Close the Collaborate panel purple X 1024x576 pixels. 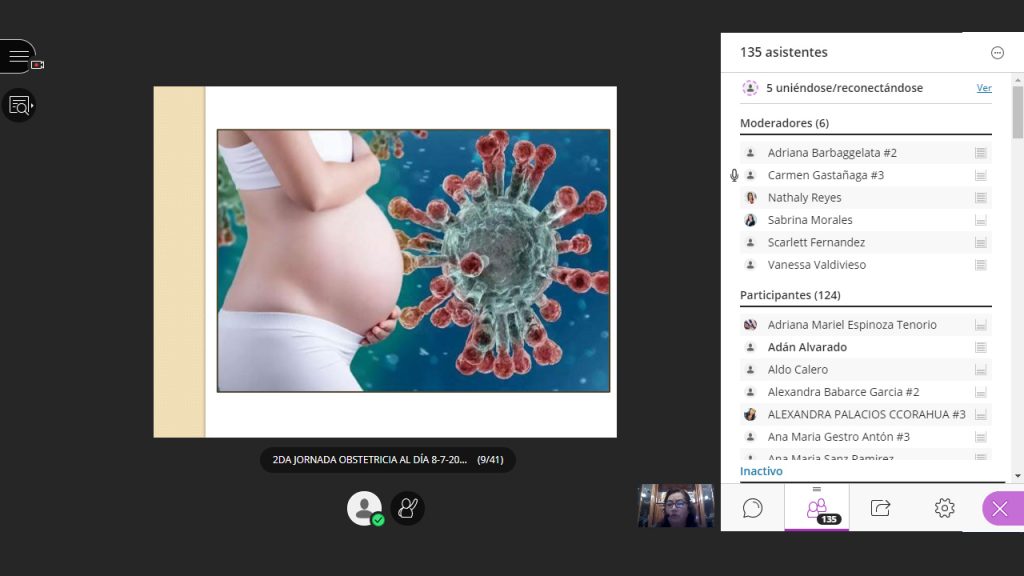tap(1002, 508)
